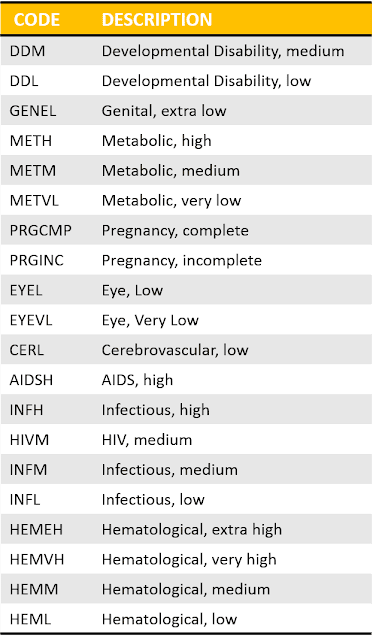Select the Eye, Very Low description

coord(150,320)
